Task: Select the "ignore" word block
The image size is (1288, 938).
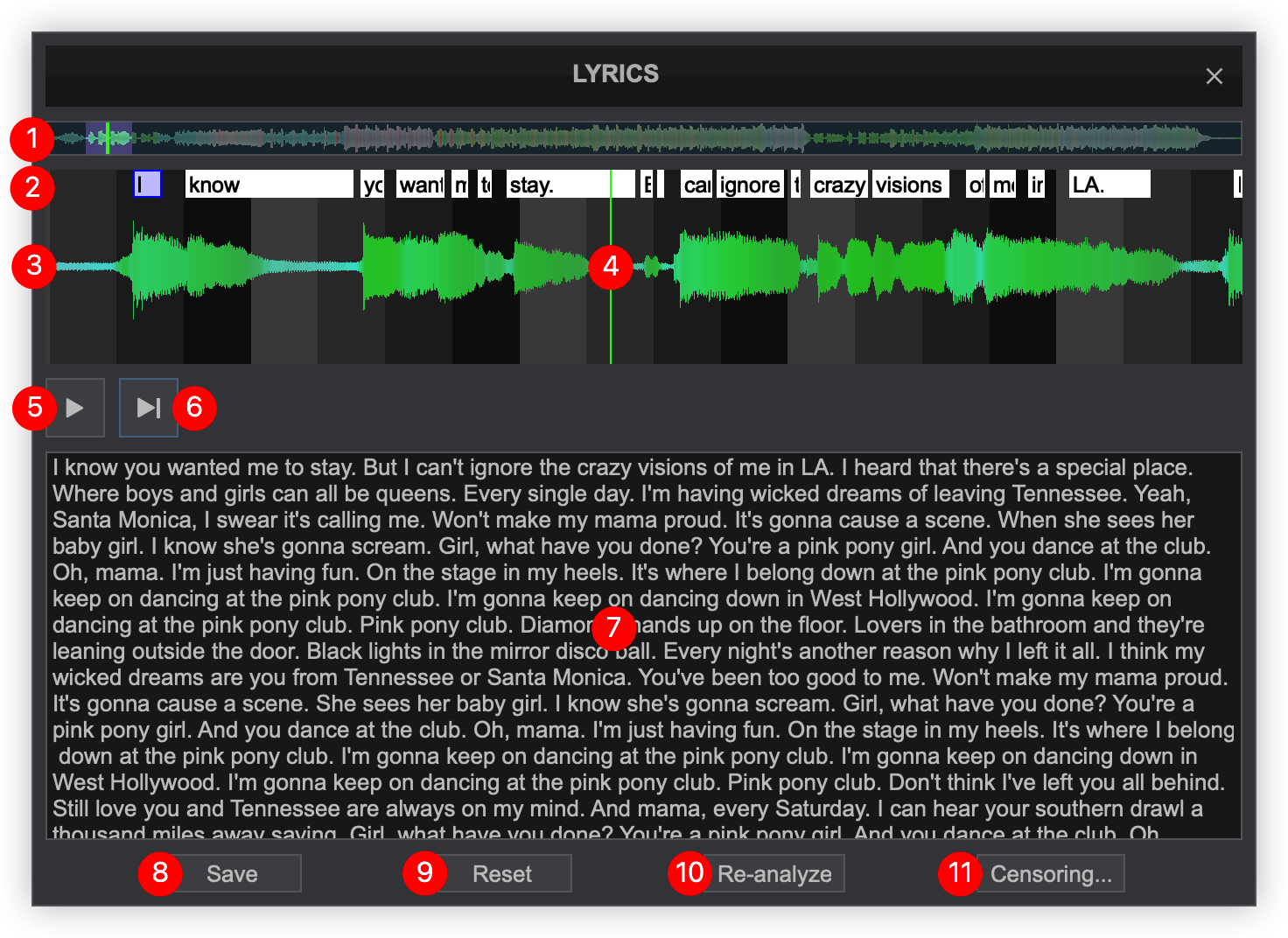Action: [x=750, y=185]
